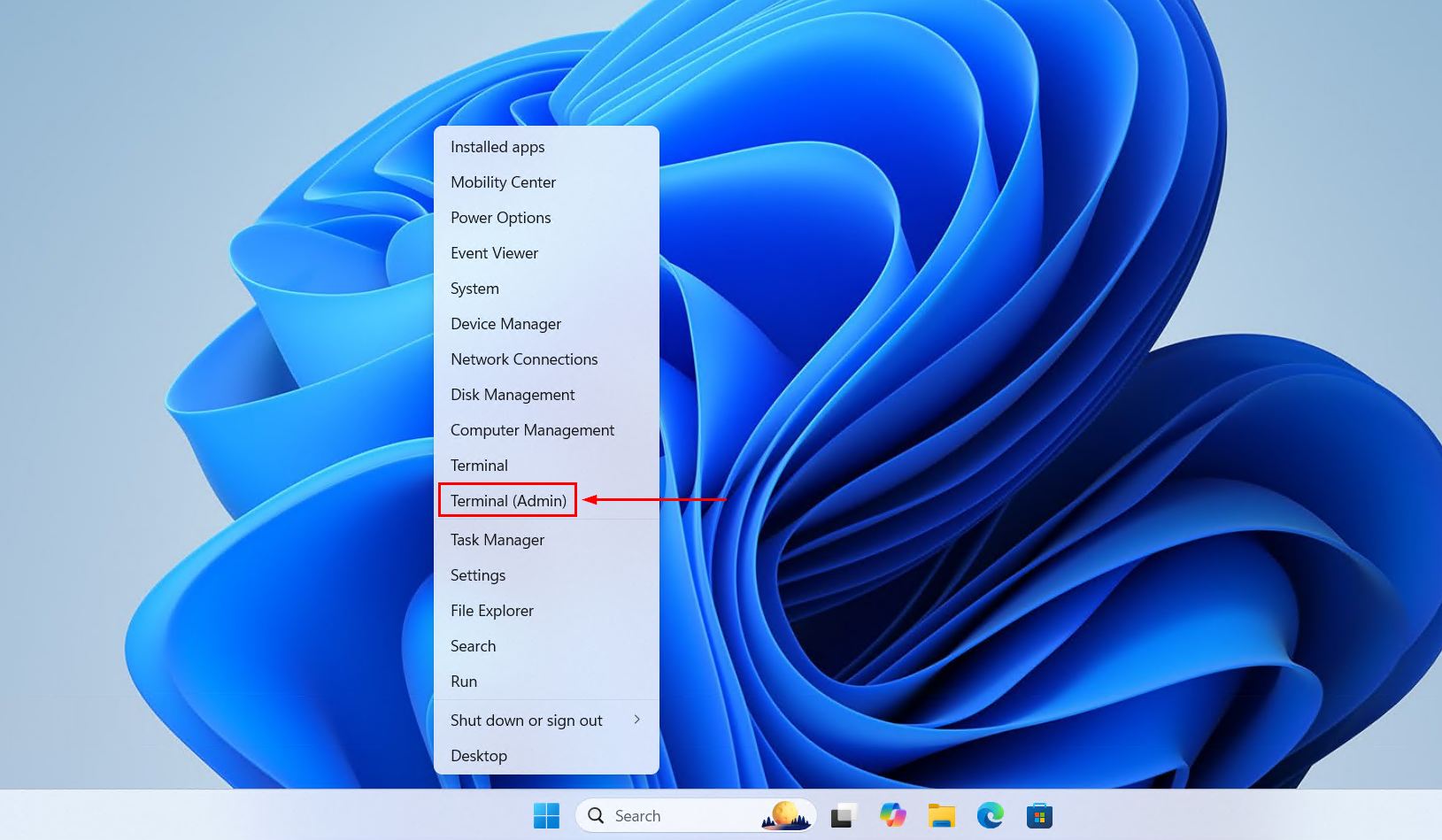Screen dimensions: 1442x840
Task: Open File Explorer taskbar icon
Action: (941, 815)
